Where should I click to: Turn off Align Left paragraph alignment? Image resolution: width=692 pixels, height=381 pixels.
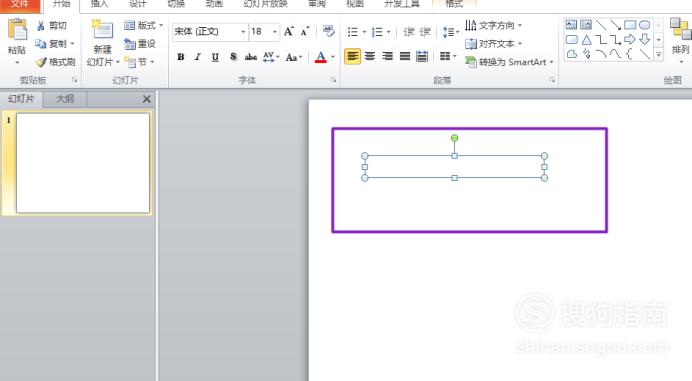click(x=352, y=56)
